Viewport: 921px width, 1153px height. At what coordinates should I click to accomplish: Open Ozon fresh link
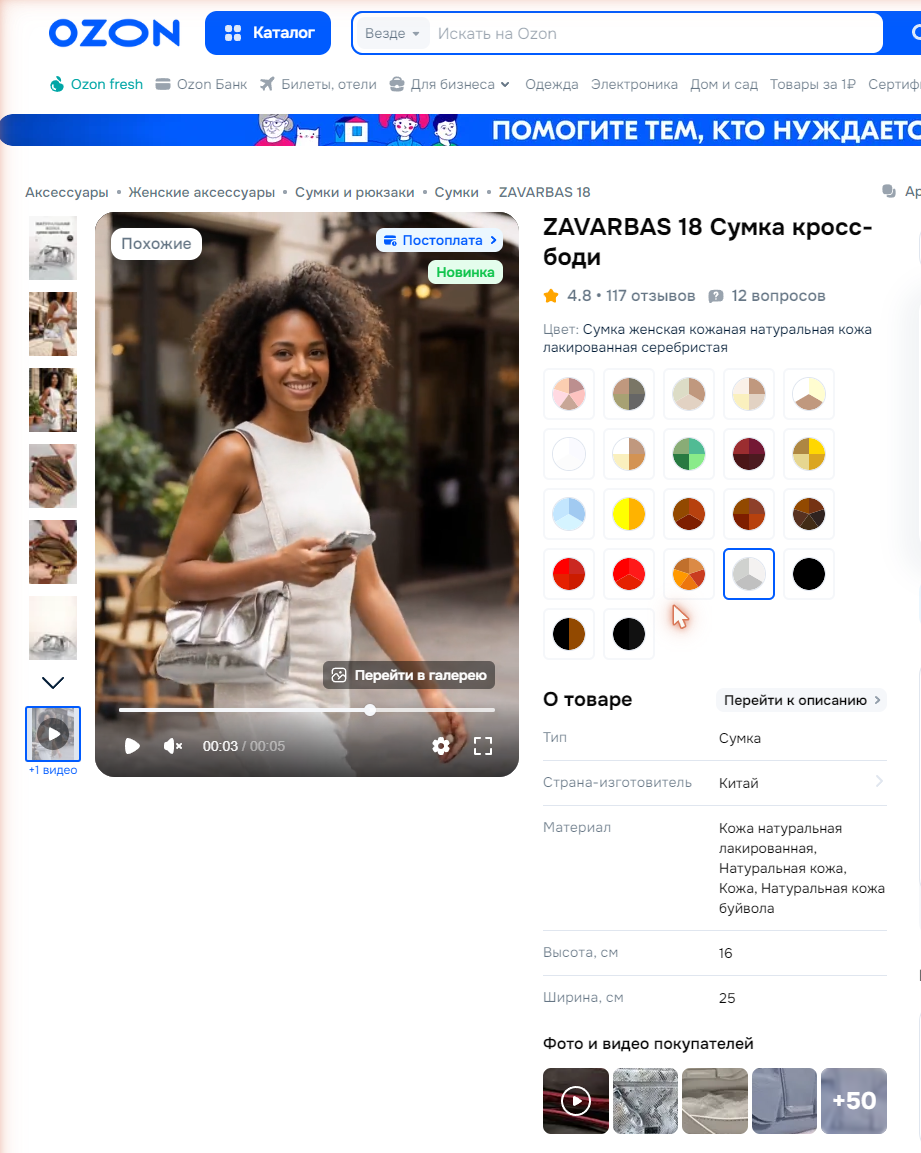point(96,85)
